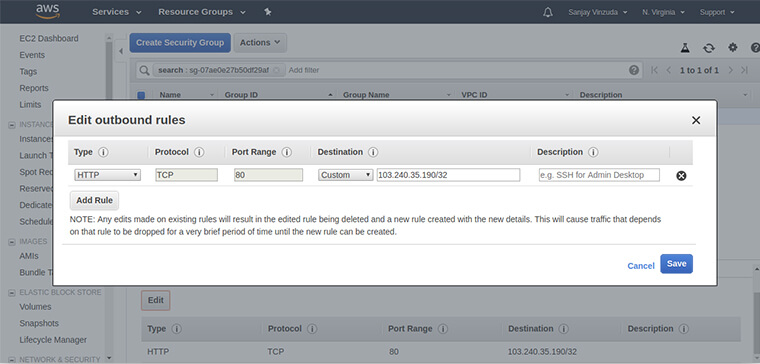Click Create Security Group

[x=180, y=43]
